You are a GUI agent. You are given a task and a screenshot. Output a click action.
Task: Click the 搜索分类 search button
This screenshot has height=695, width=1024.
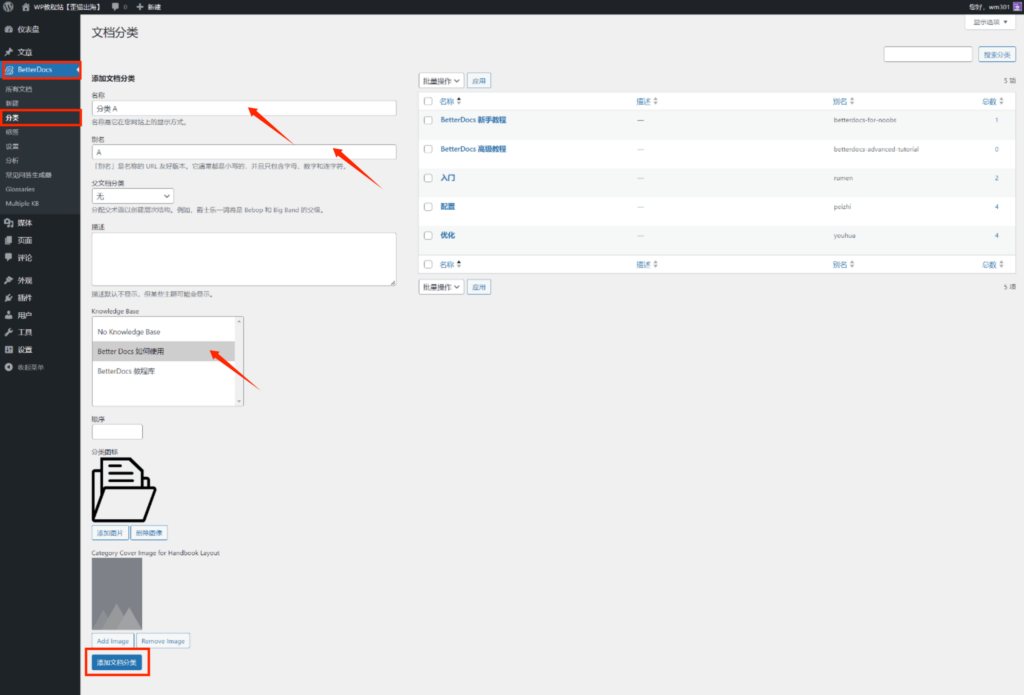coord(997,55)
